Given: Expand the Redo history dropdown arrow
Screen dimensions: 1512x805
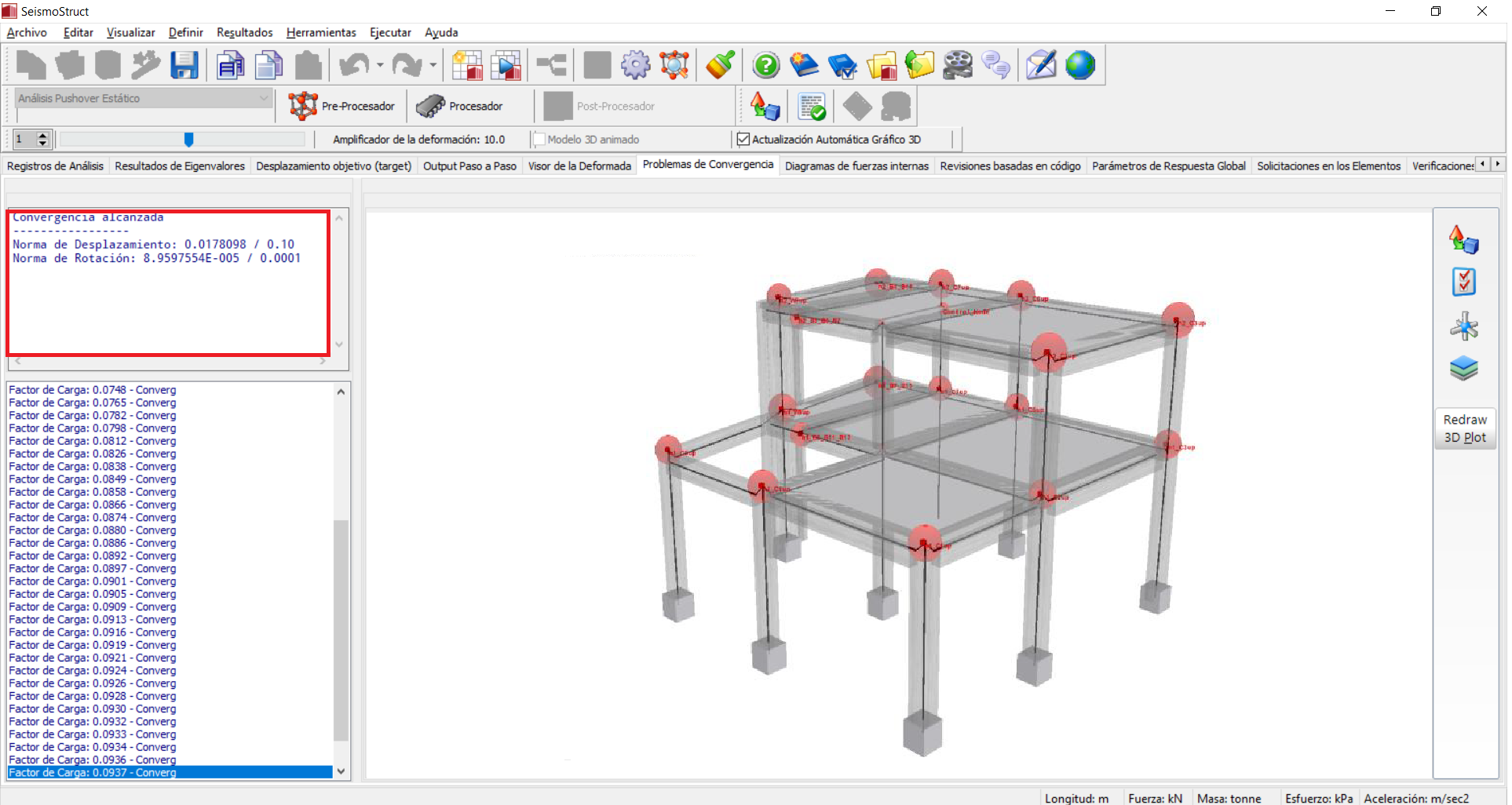Looking at the screenshot, I should point(433,65).
